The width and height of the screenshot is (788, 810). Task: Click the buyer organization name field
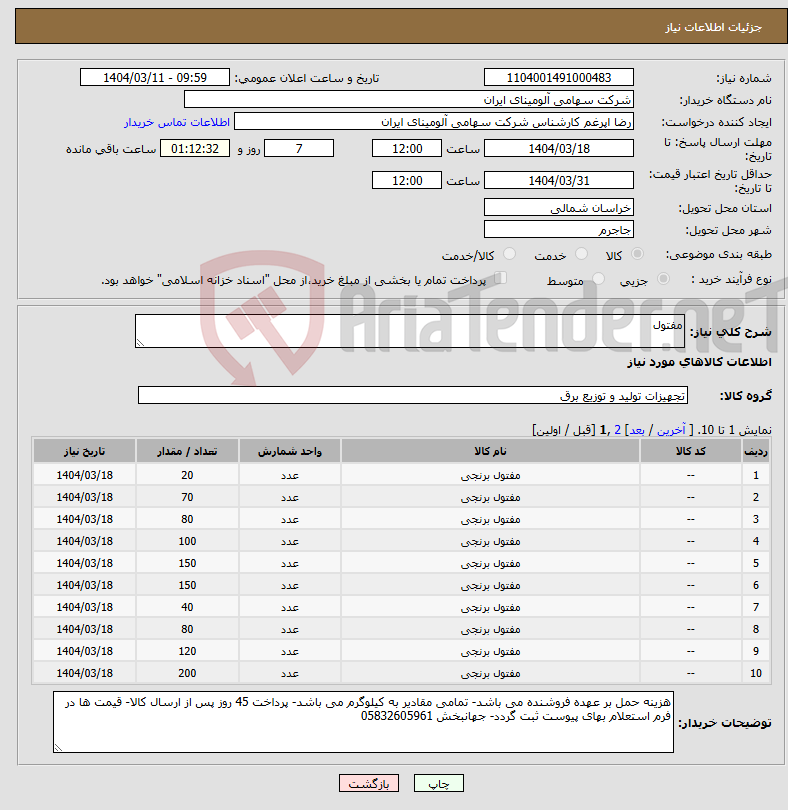[x=408, y=100]
